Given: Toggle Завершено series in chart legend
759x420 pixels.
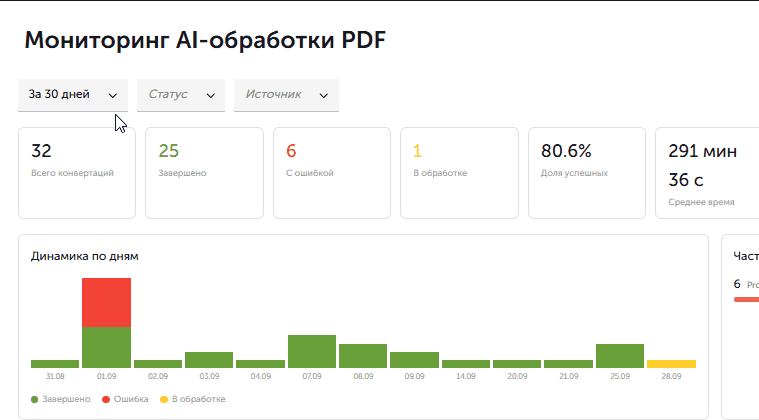Looking at the screenshot, I should click(x=61, y=399).
